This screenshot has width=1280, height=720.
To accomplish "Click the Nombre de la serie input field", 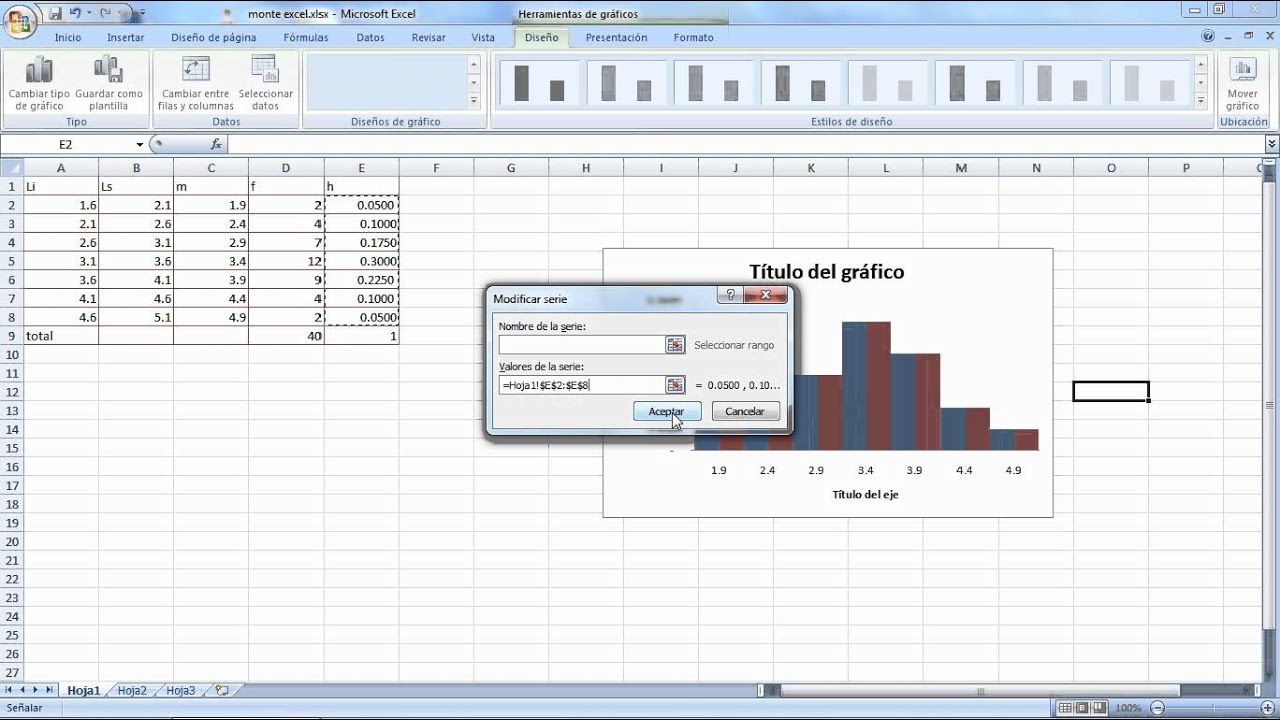I will click(582, 344).
